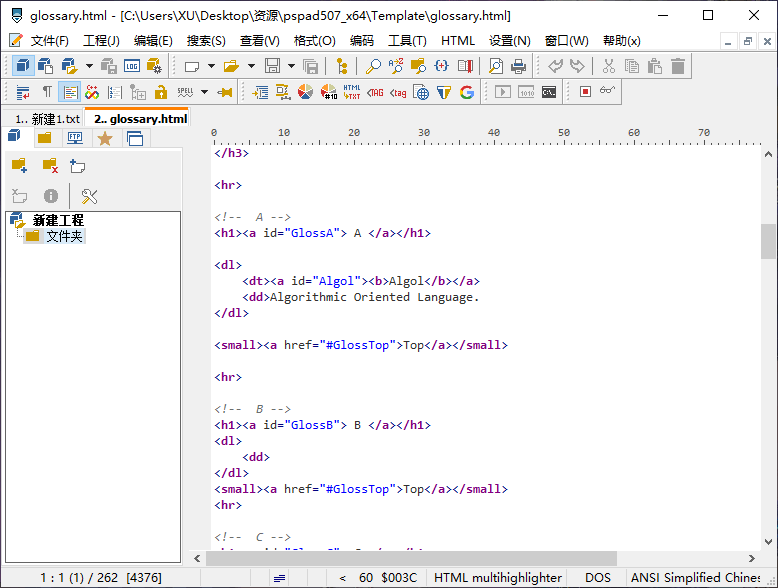778x588 pixels.
Task: Click the Google search icon
Action: coord(466,92)
